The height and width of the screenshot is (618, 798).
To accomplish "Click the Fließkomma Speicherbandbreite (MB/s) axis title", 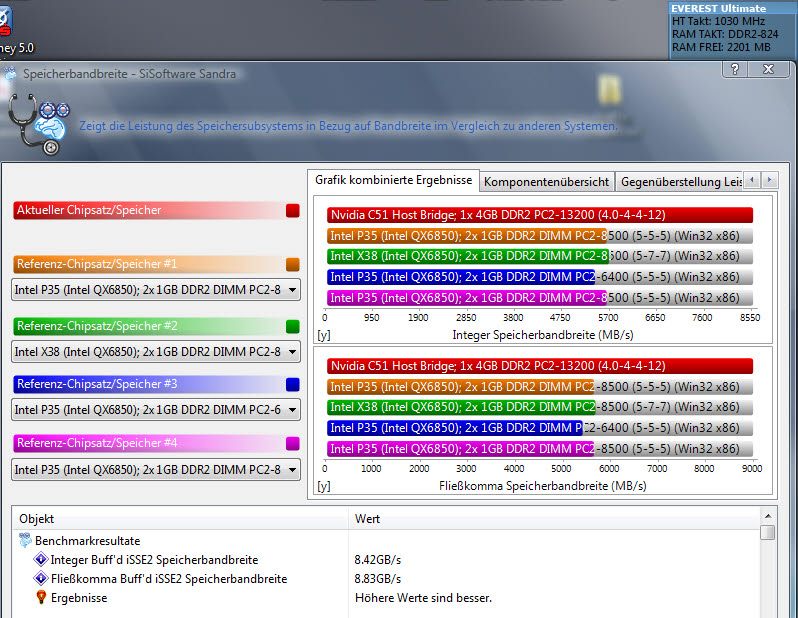I will tap(543, 486).
